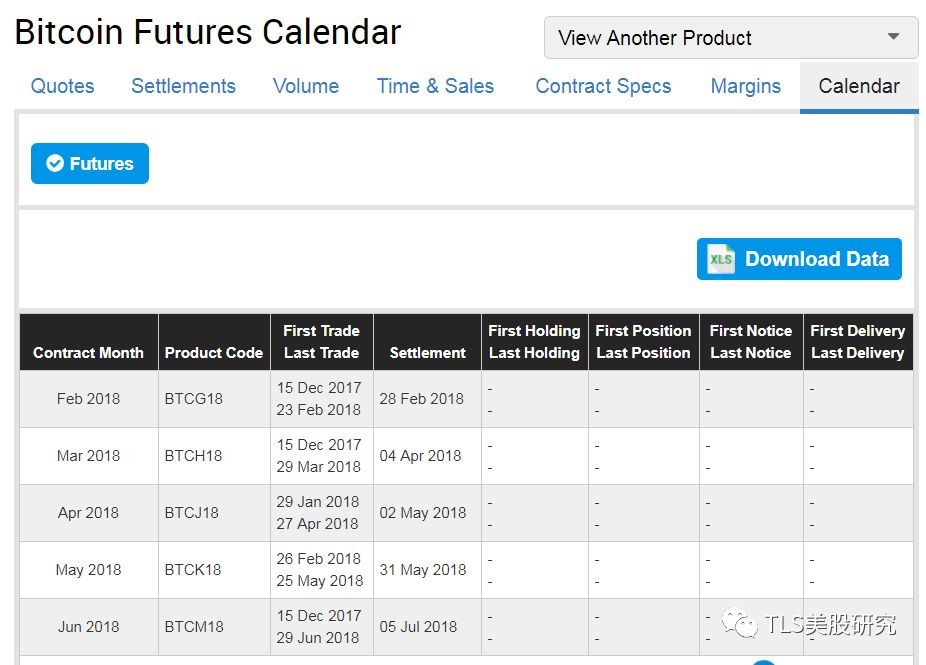Toggle the Futures filter button

point(90,164)
